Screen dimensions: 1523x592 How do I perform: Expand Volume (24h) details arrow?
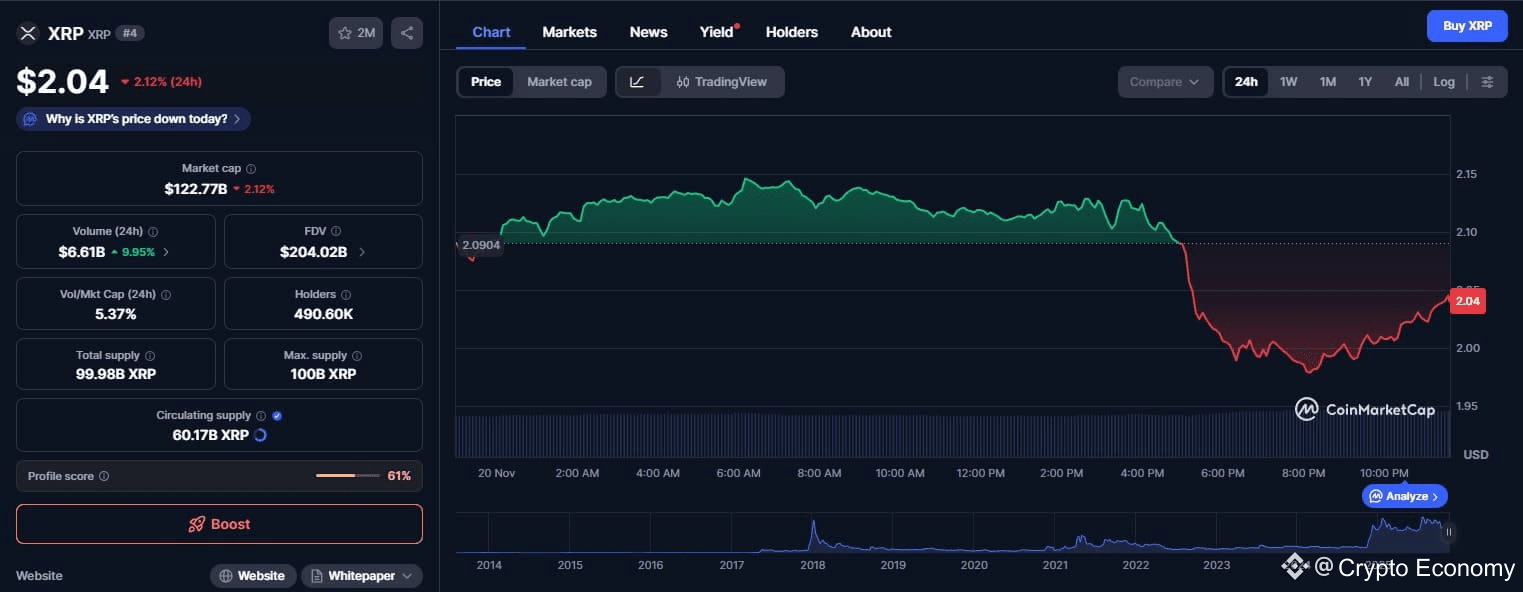pyautogui.click(x=166, y=252)
